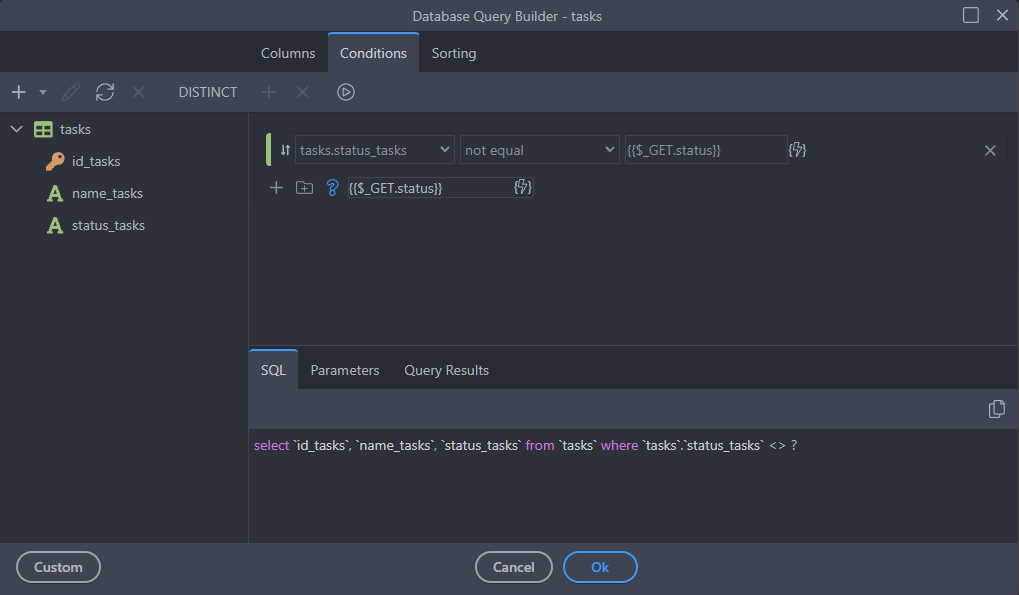Collapse the tasks table tree node
1019x595 pixels.
17,129
